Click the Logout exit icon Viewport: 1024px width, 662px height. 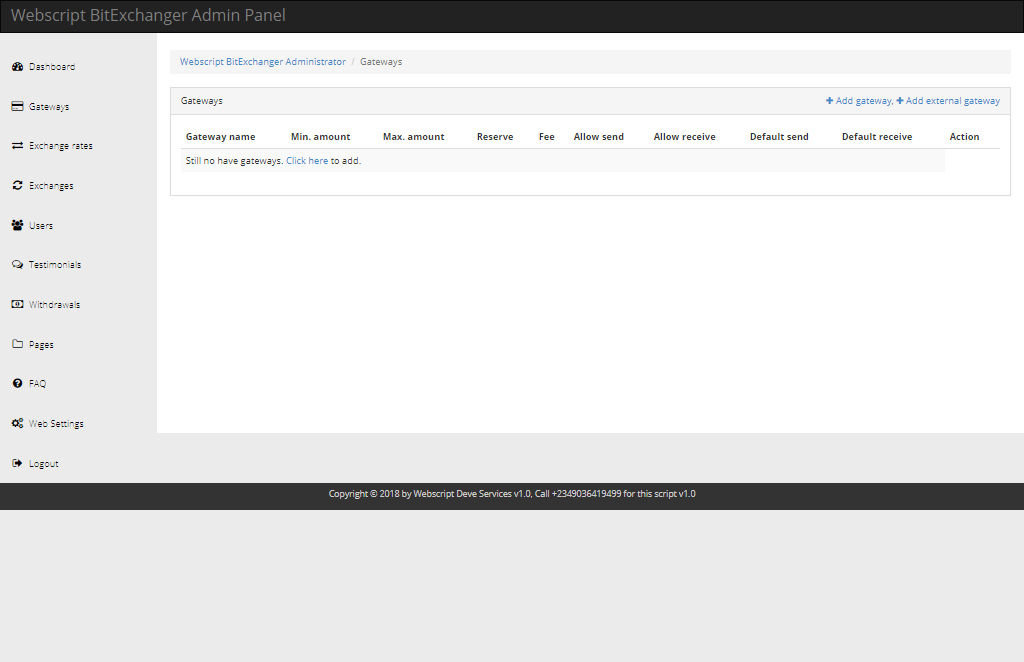point(18,463)
